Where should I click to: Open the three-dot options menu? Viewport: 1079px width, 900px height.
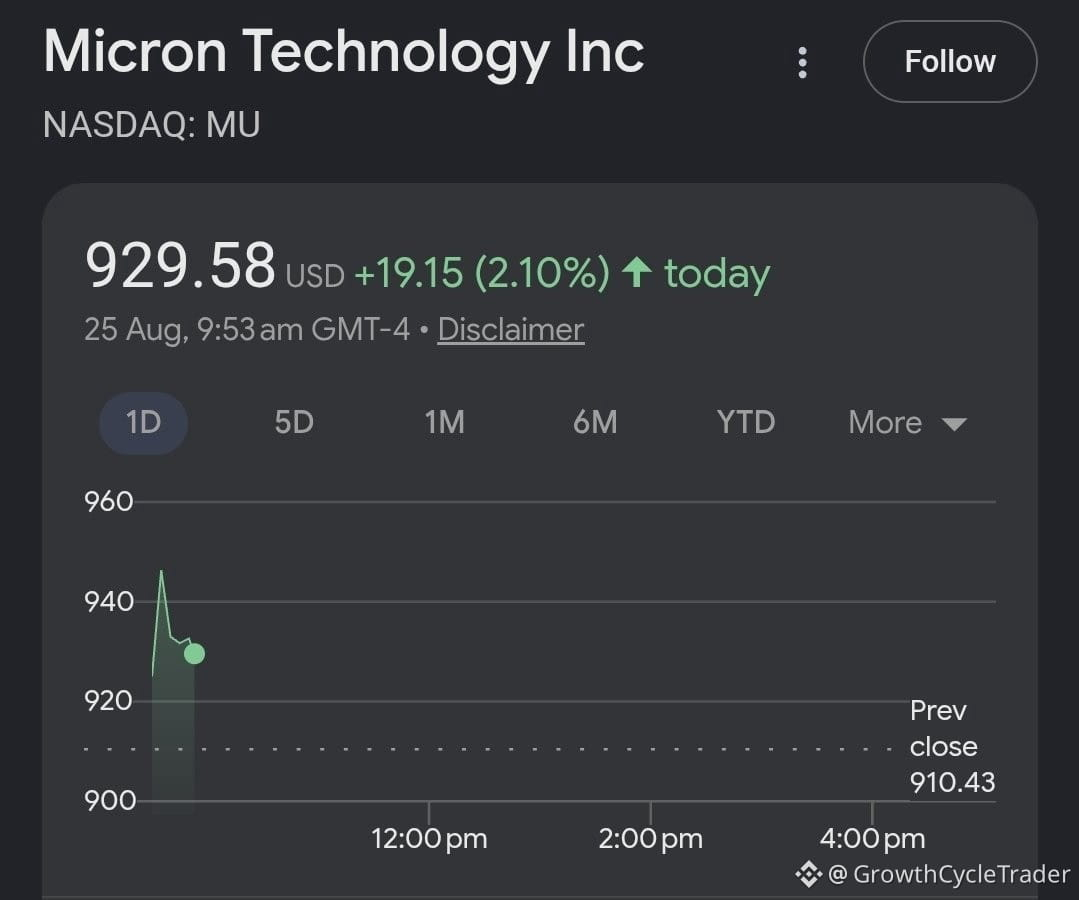[x=802, y=63]
